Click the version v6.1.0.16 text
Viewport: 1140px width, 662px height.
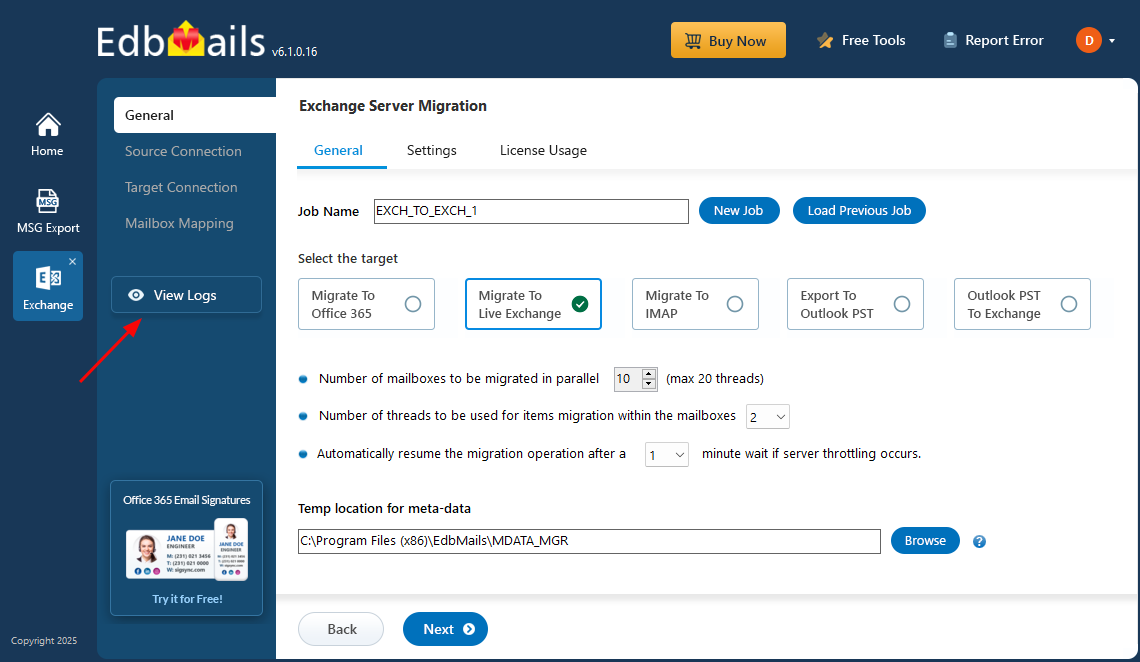294,52
